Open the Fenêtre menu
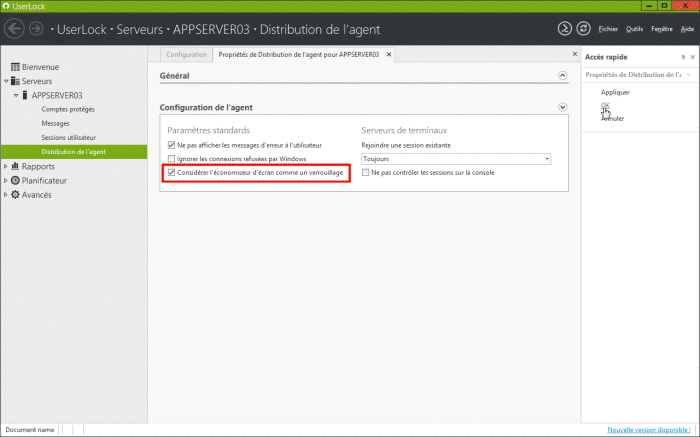The image size is (700, 437). (662, 29)
